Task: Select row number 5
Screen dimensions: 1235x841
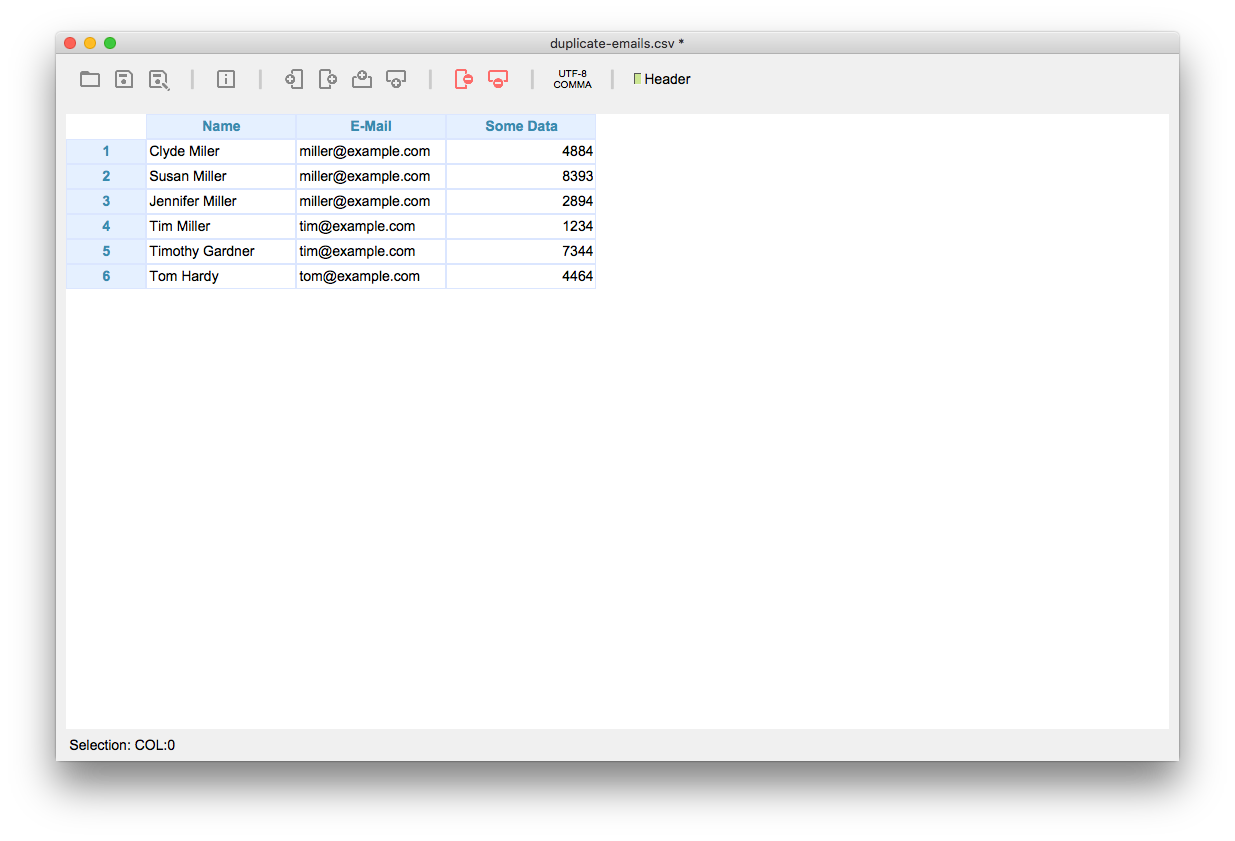Action: tap(106, 251)
